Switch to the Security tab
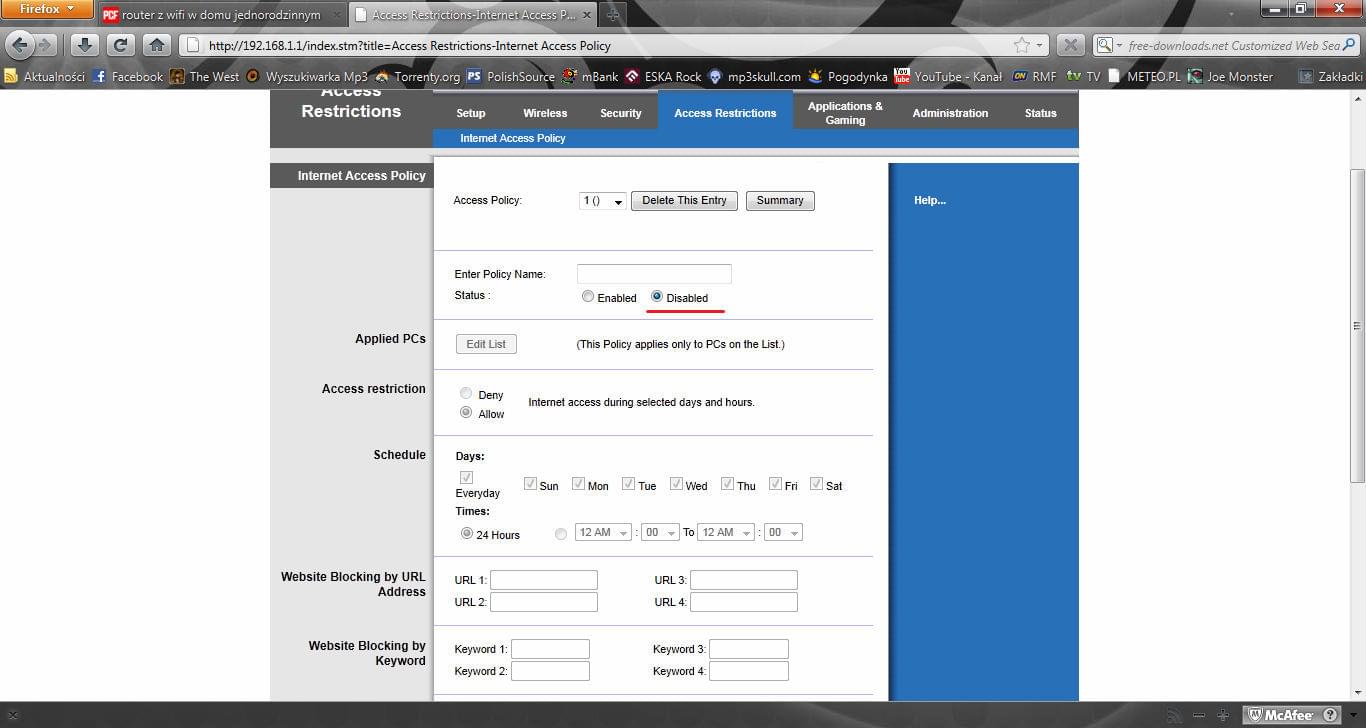The height and width of the screenshot is (728, 1366). [621, 113]
